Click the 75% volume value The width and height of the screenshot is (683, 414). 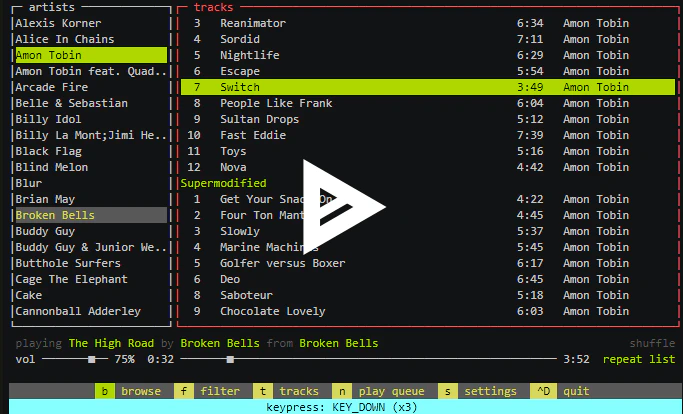click(x=125, y=360)
